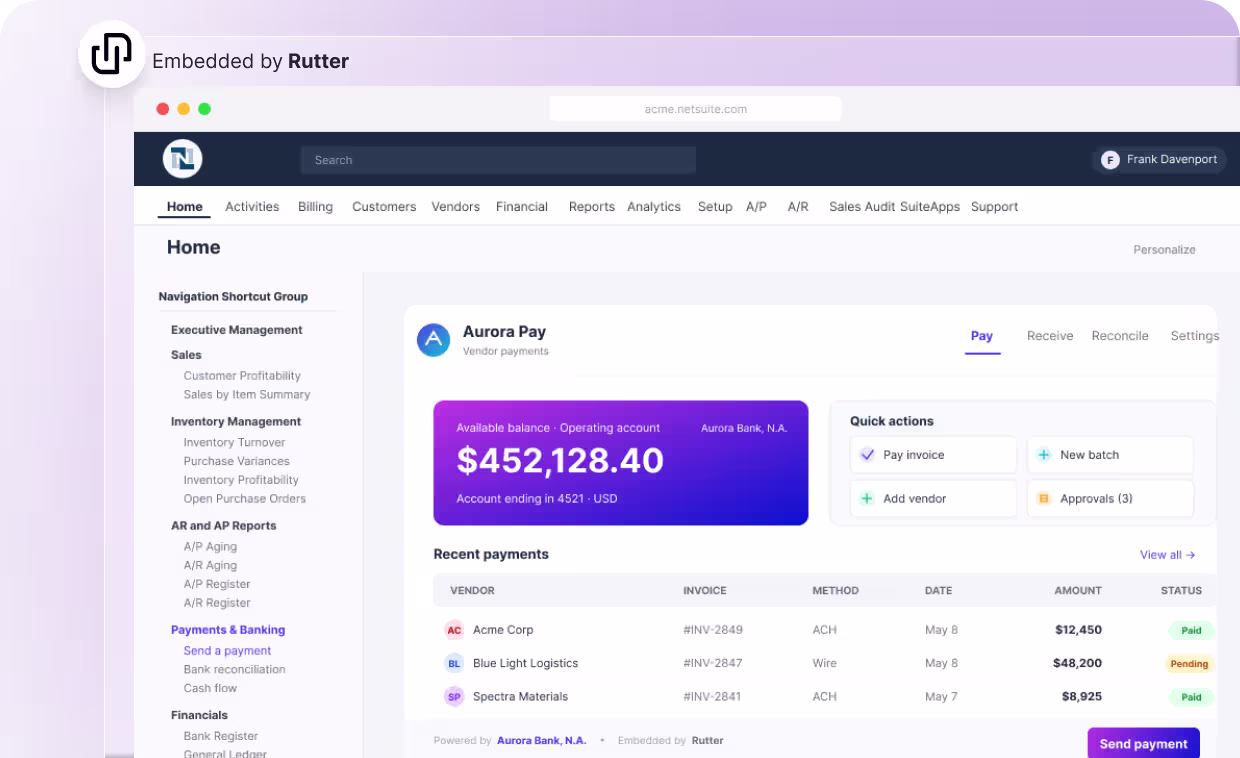The image size is (1240, 758).
Task: Click Frank Davenport's F avatar icon
Action: click(1110, 160)
